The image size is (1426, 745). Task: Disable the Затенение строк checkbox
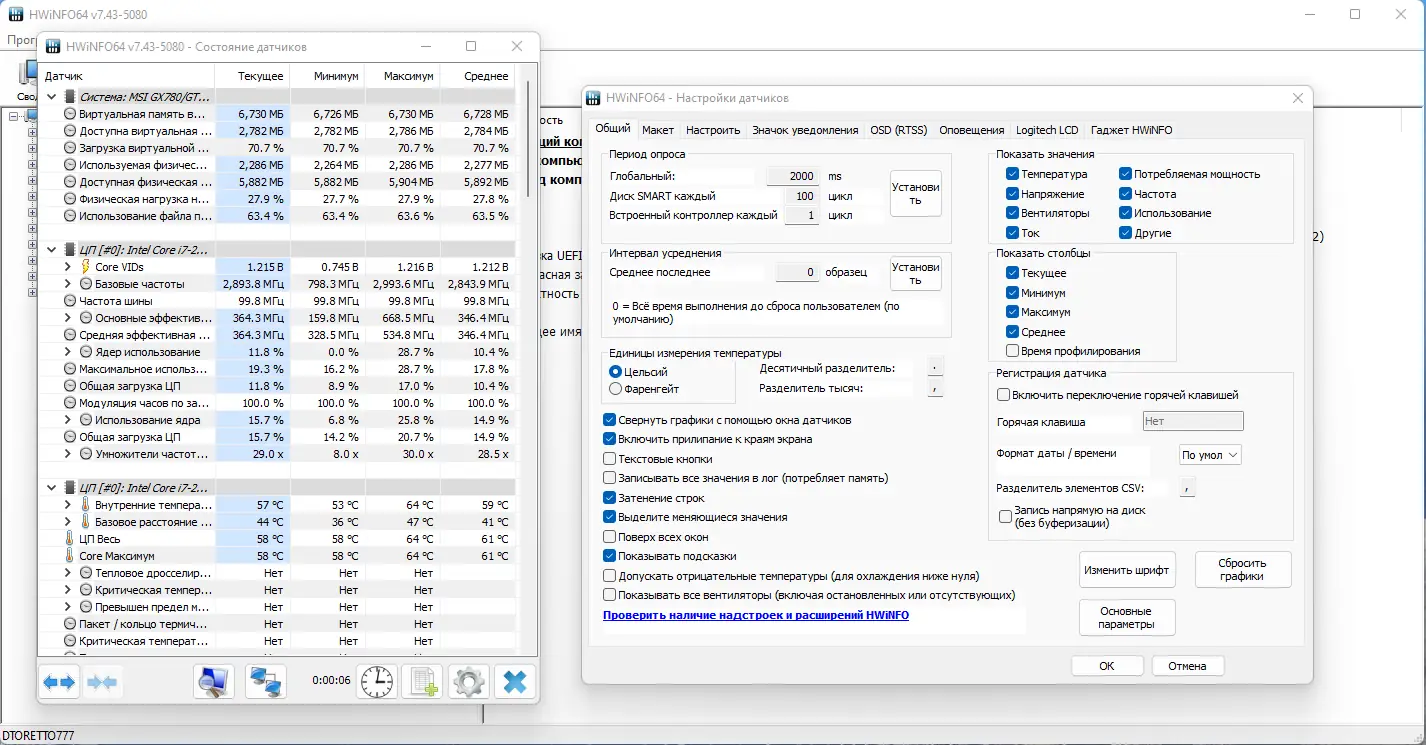point(610,498)
